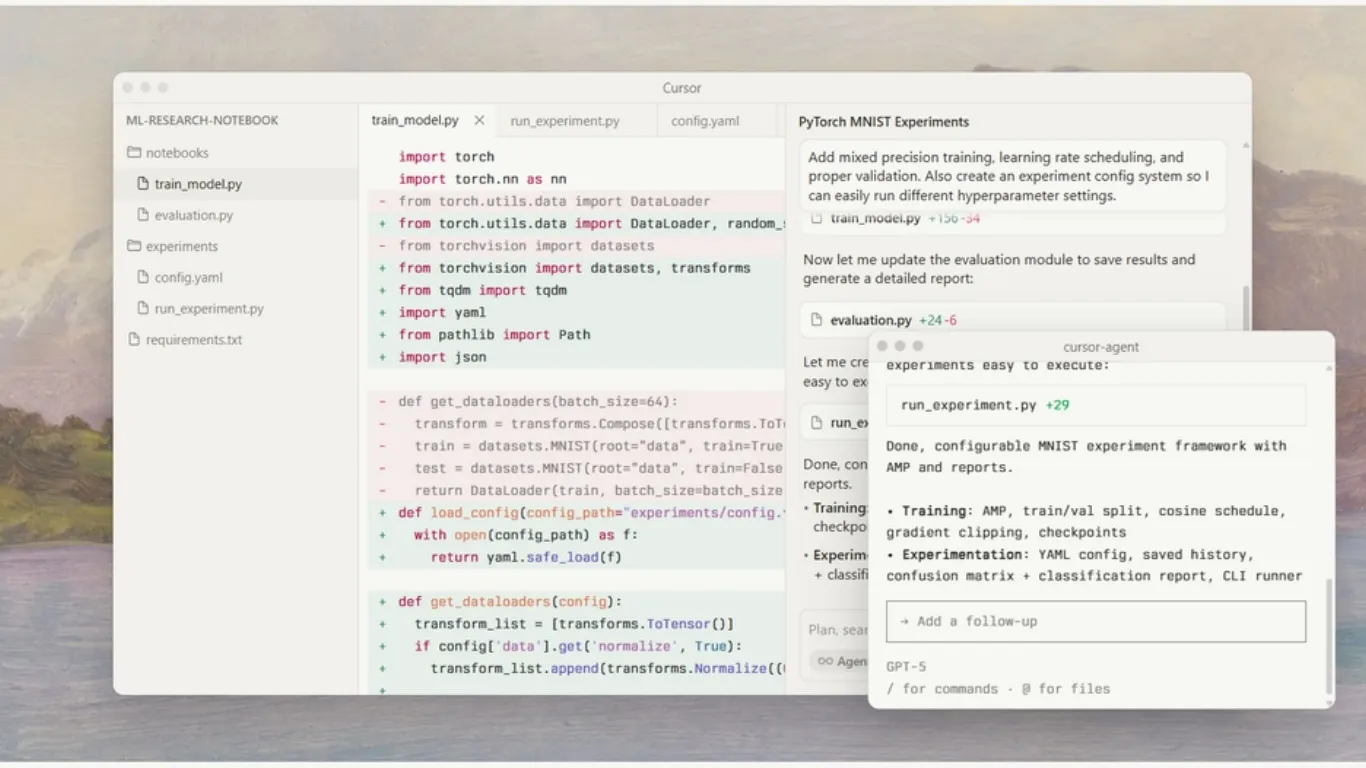Viewport: 1366px width, 768px height.
Task: Click file icon next to requirements.txt
Action: [x=134, y=340]
